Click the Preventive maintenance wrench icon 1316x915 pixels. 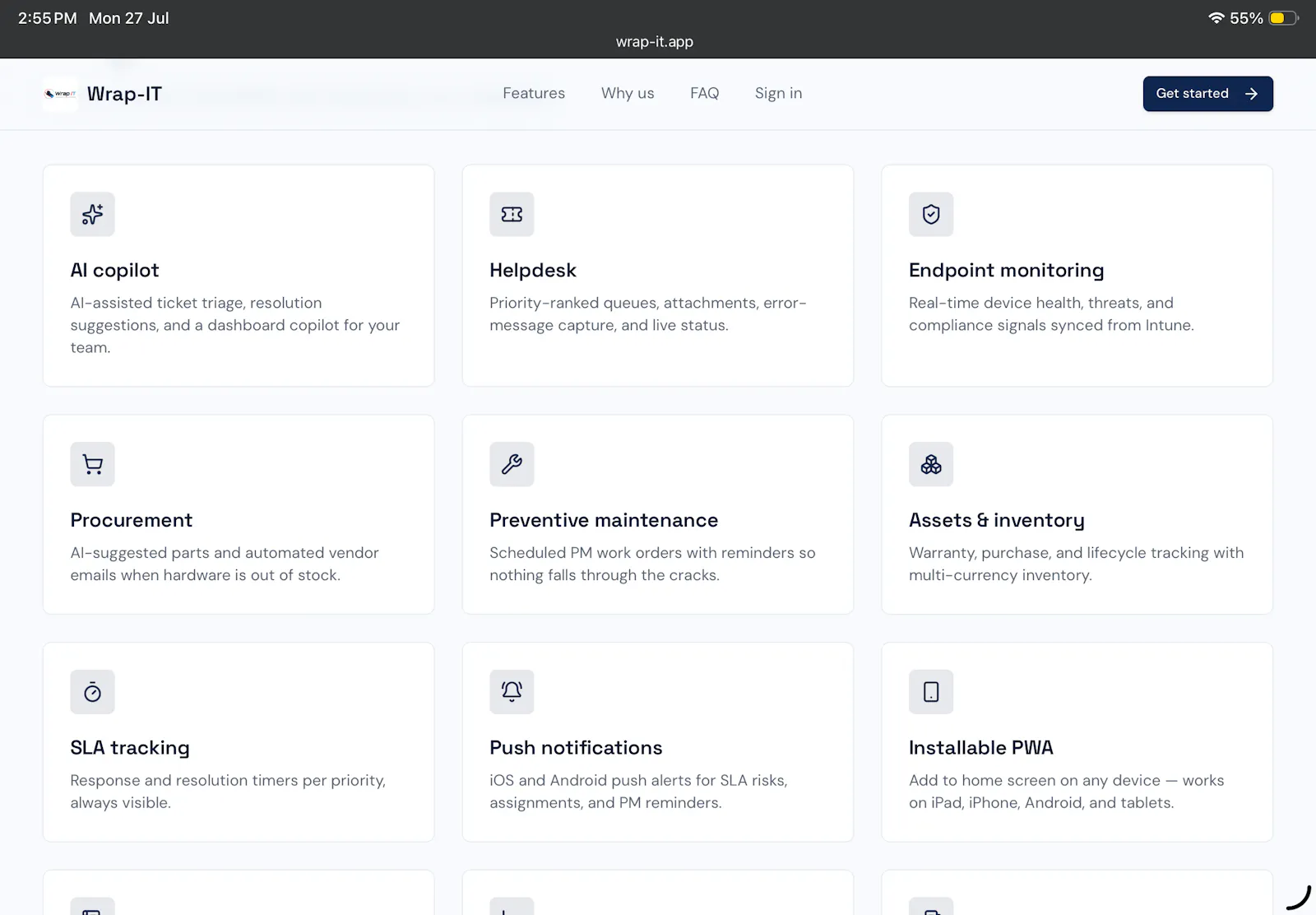(512, 464)
